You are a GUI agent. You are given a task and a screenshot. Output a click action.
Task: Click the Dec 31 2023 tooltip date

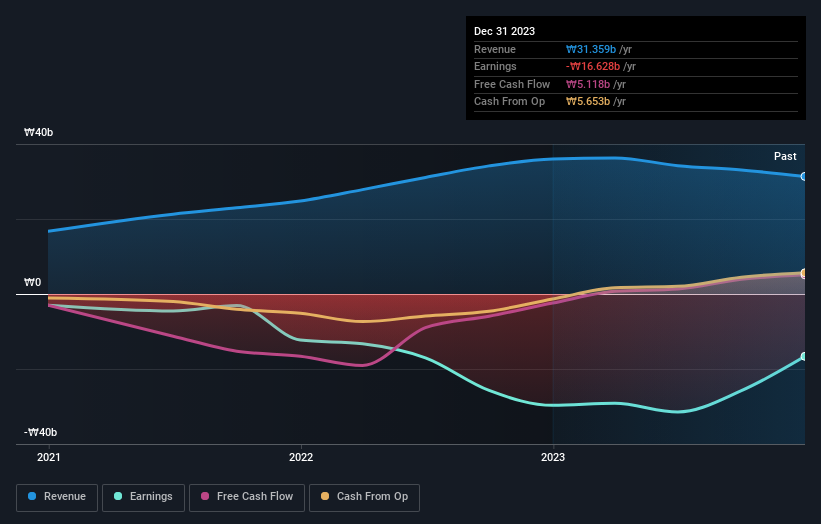click(x=504, y=31)
